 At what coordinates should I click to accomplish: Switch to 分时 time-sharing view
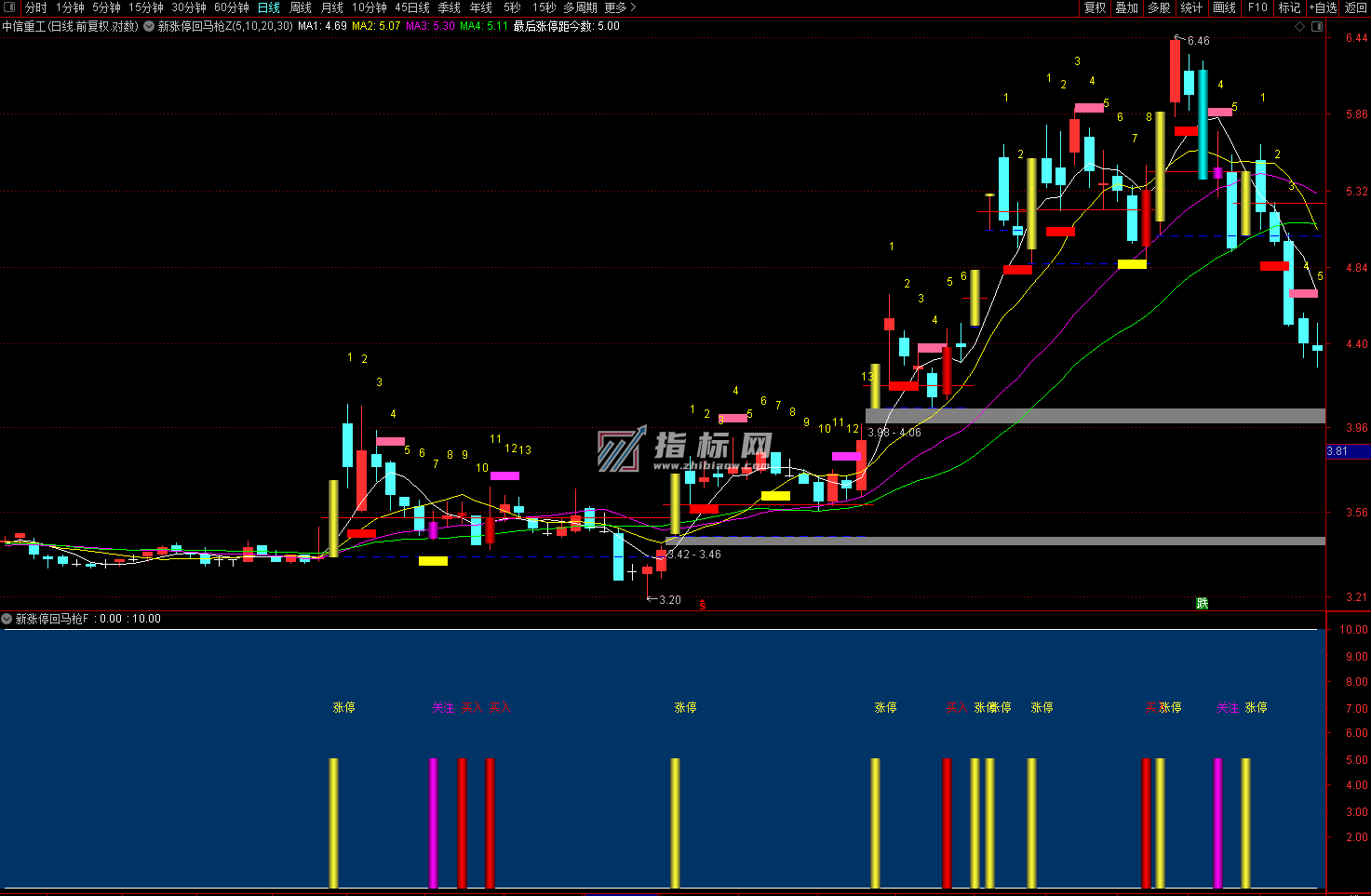(x=35, y=7)
